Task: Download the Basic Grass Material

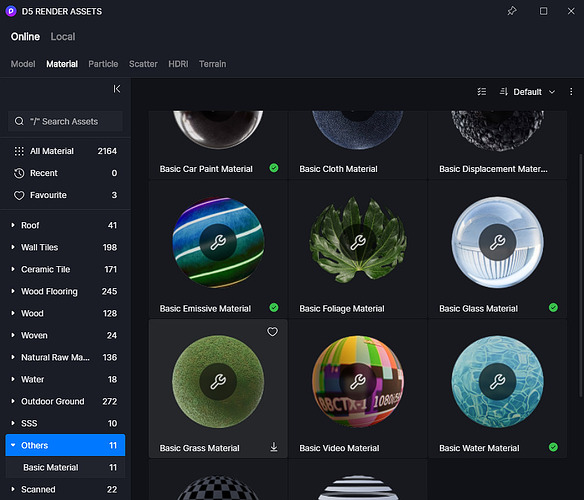Action: (274, 447)
